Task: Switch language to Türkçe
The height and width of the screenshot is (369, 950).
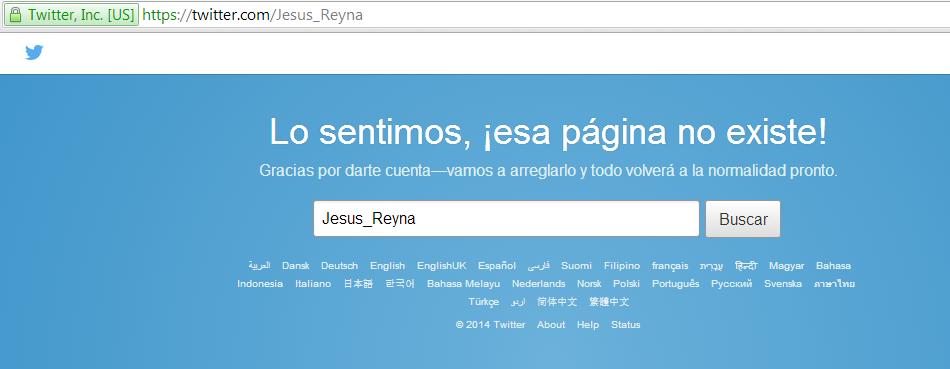Action: [483, 302]
